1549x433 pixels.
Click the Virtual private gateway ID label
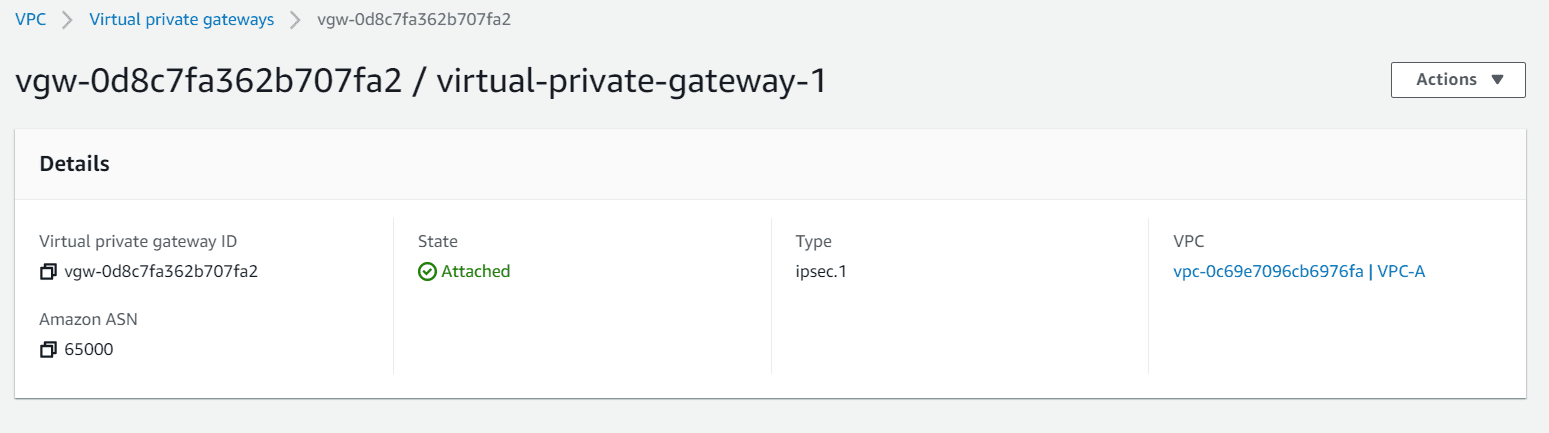(x=138, y=241)
